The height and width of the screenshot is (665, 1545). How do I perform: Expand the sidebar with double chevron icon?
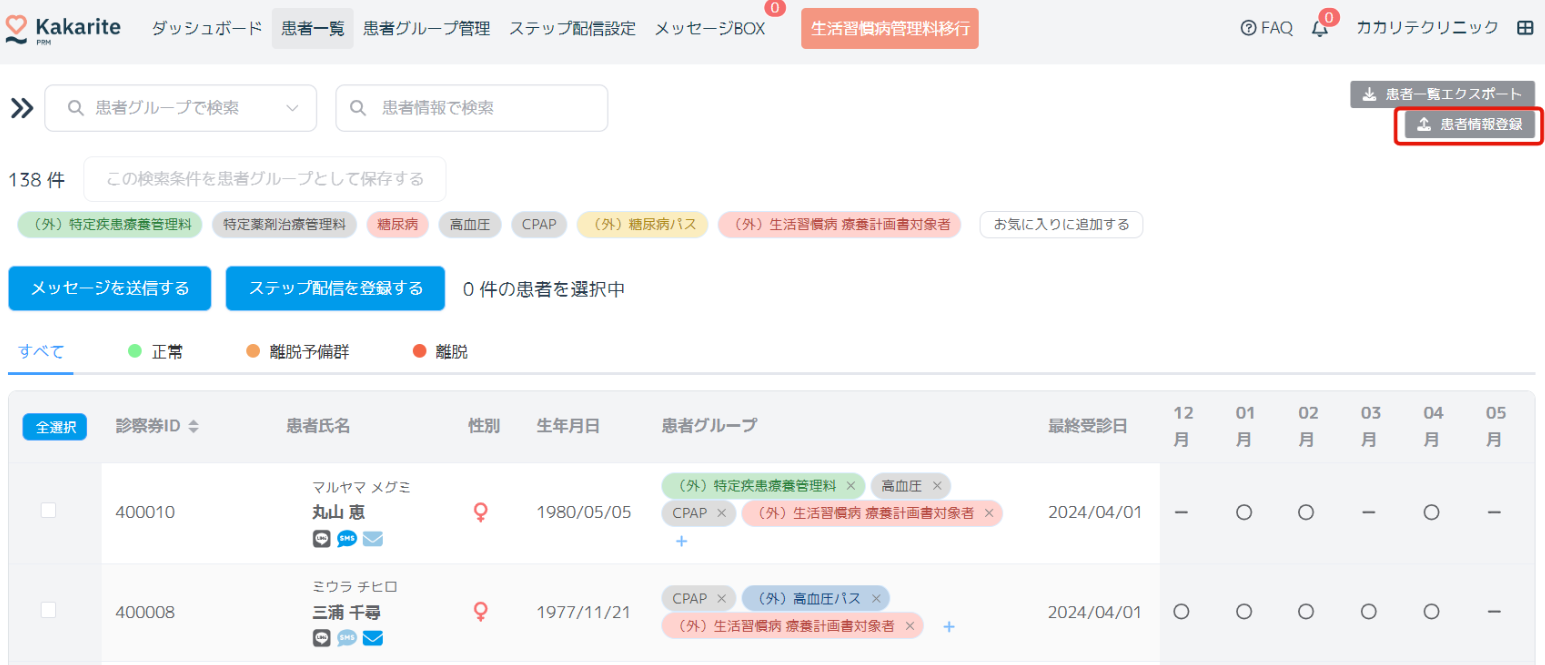point(22,108)
